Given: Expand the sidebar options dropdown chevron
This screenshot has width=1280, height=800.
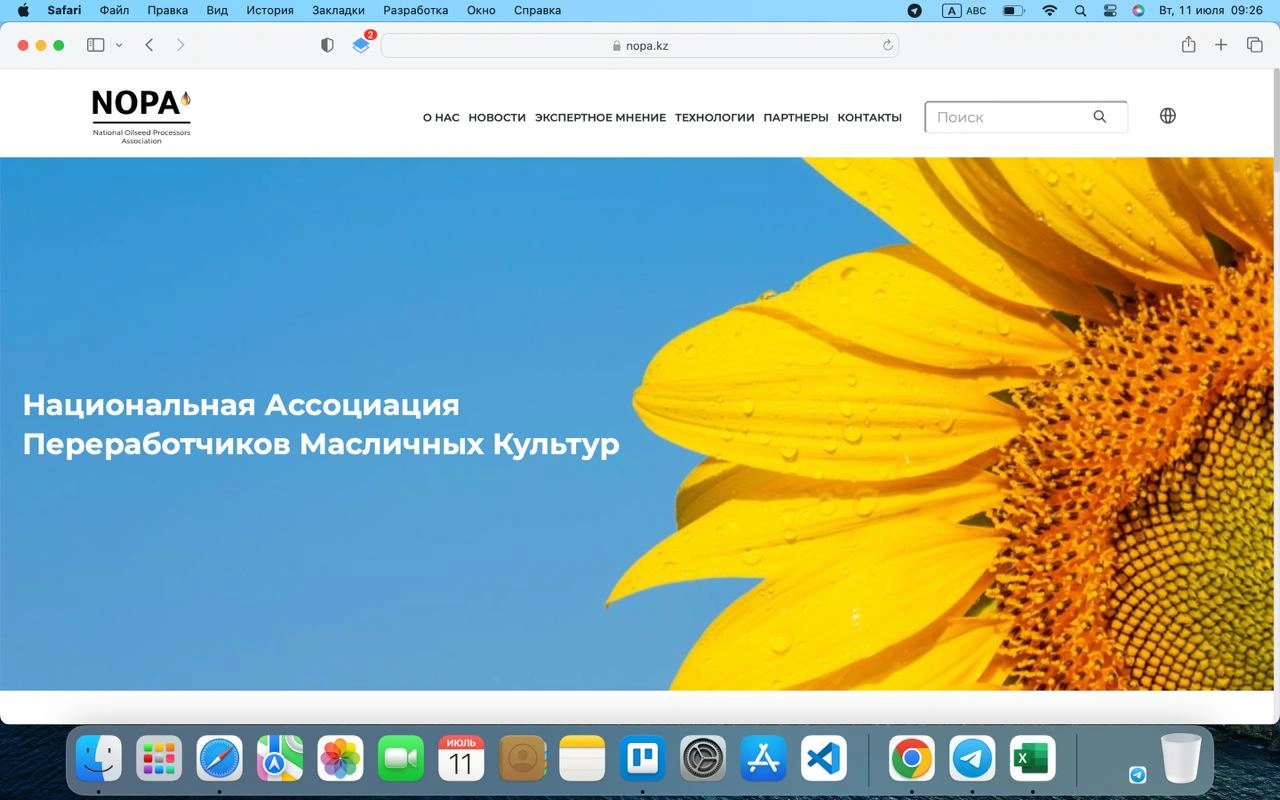Looking at the screenshot, I should point(119,45).
